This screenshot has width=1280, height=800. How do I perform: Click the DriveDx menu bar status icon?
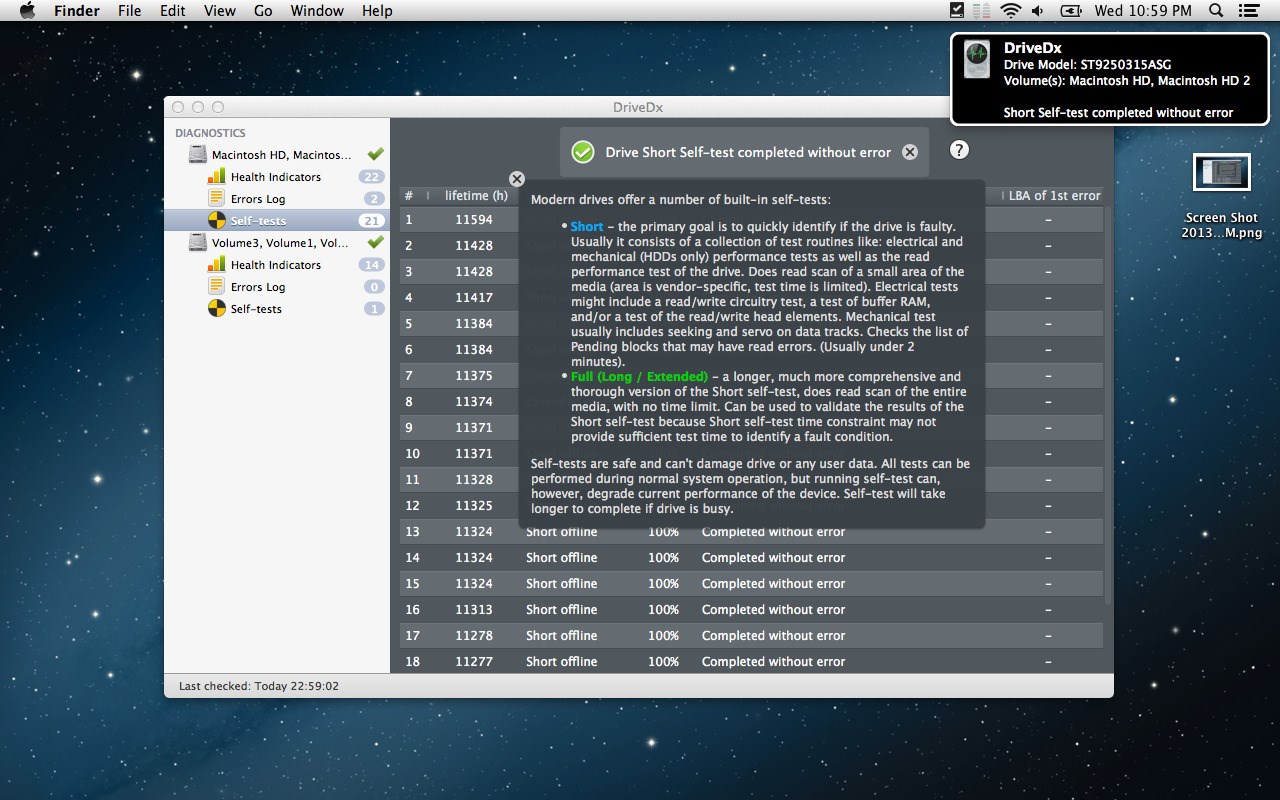click(x=957, y=11)
